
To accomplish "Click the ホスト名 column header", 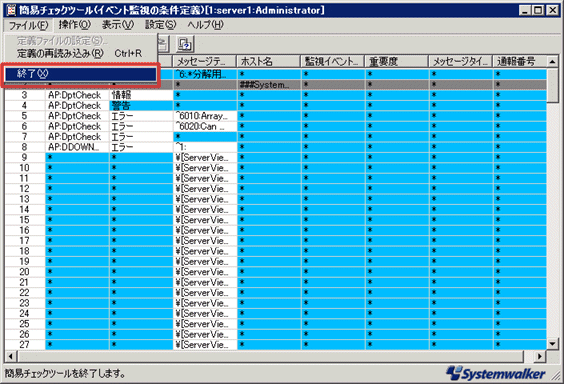I will click(x=269, y=61).
